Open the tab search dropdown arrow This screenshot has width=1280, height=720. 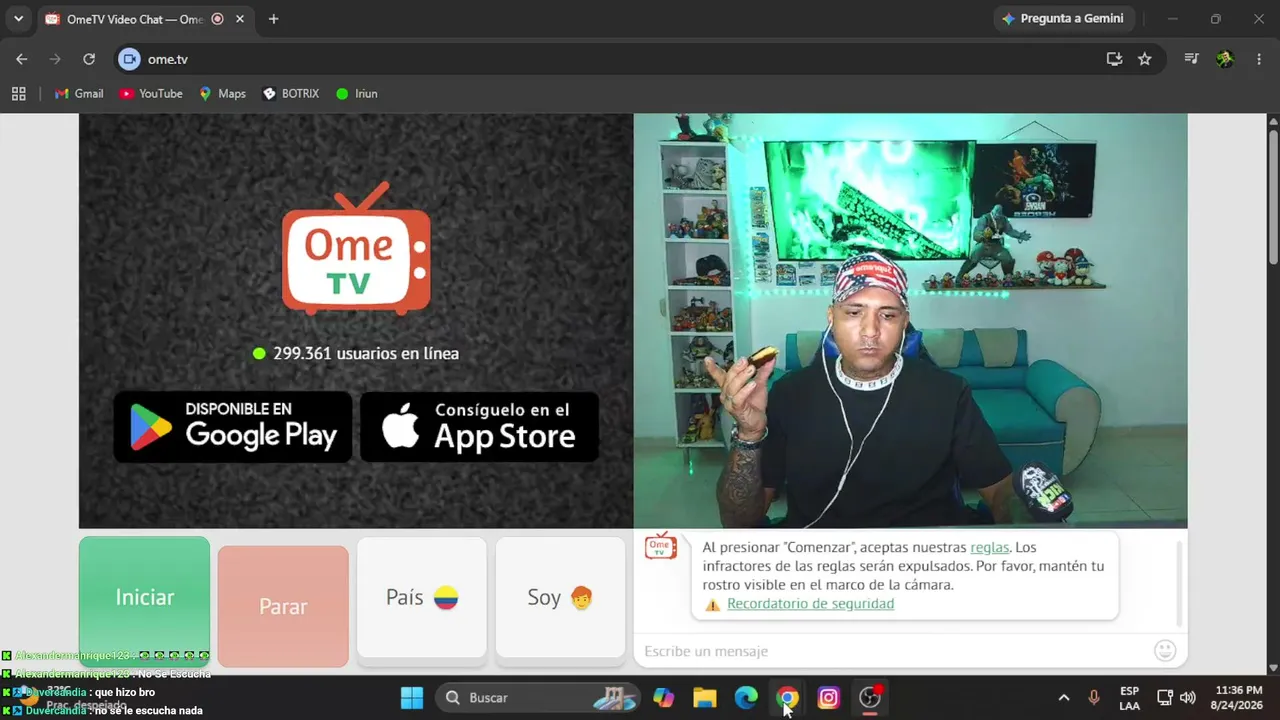click(x=18, y=19)
